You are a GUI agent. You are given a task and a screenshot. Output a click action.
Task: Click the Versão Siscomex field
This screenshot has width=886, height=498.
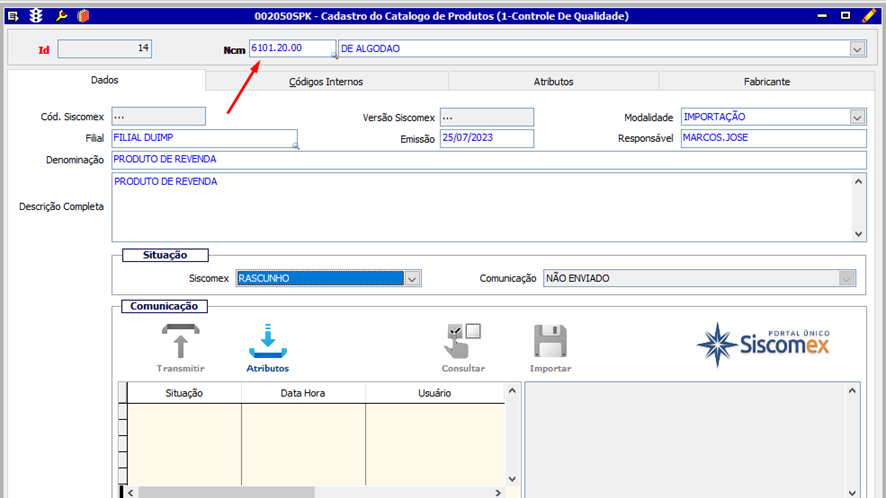[487, 117]
